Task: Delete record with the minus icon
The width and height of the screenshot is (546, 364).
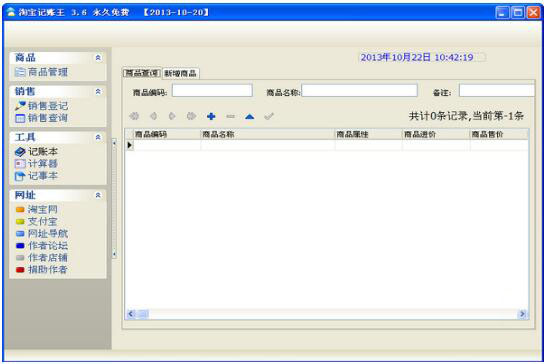Action: coord(231,116)
